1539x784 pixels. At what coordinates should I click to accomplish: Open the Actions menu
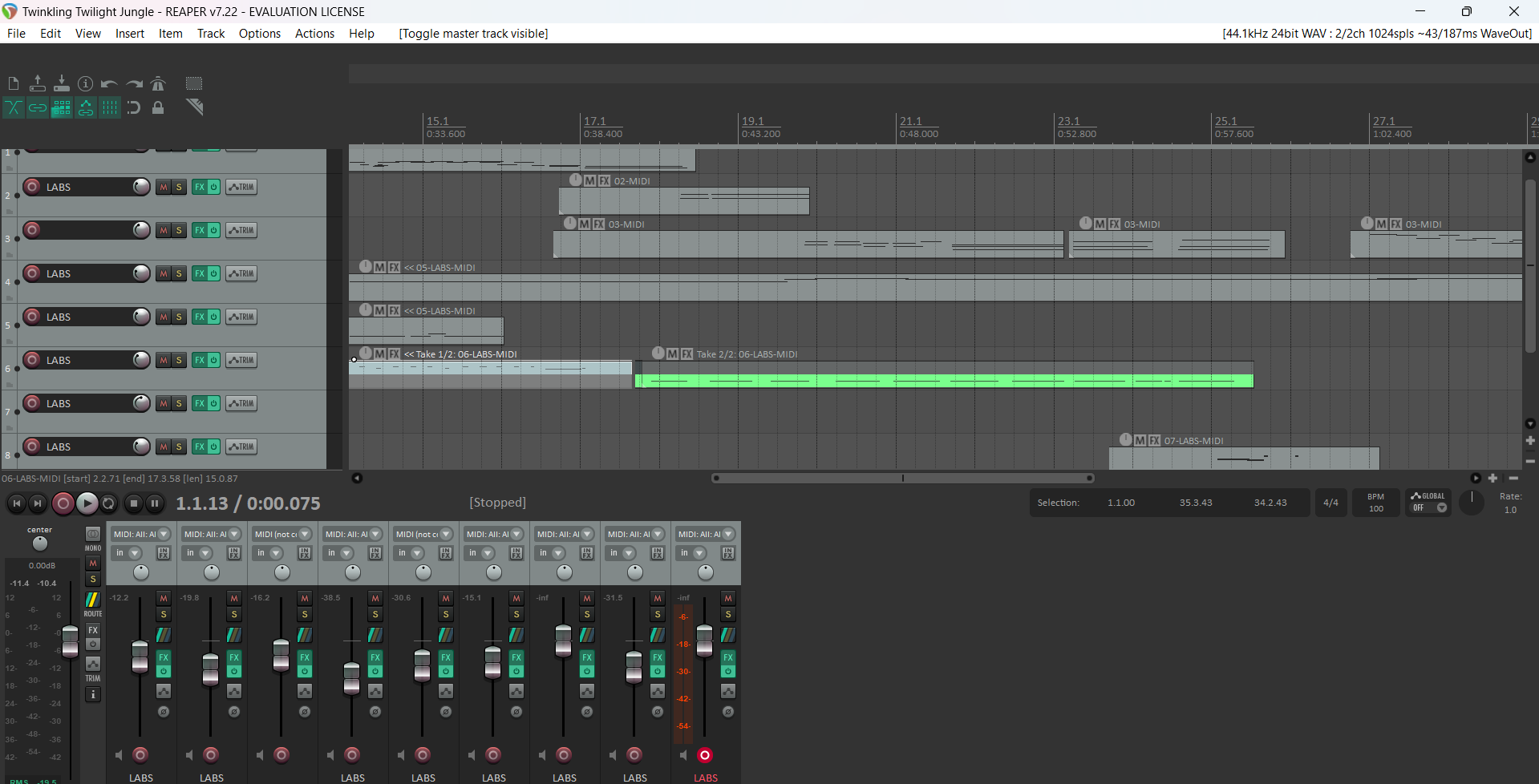[x=314, y=34]
